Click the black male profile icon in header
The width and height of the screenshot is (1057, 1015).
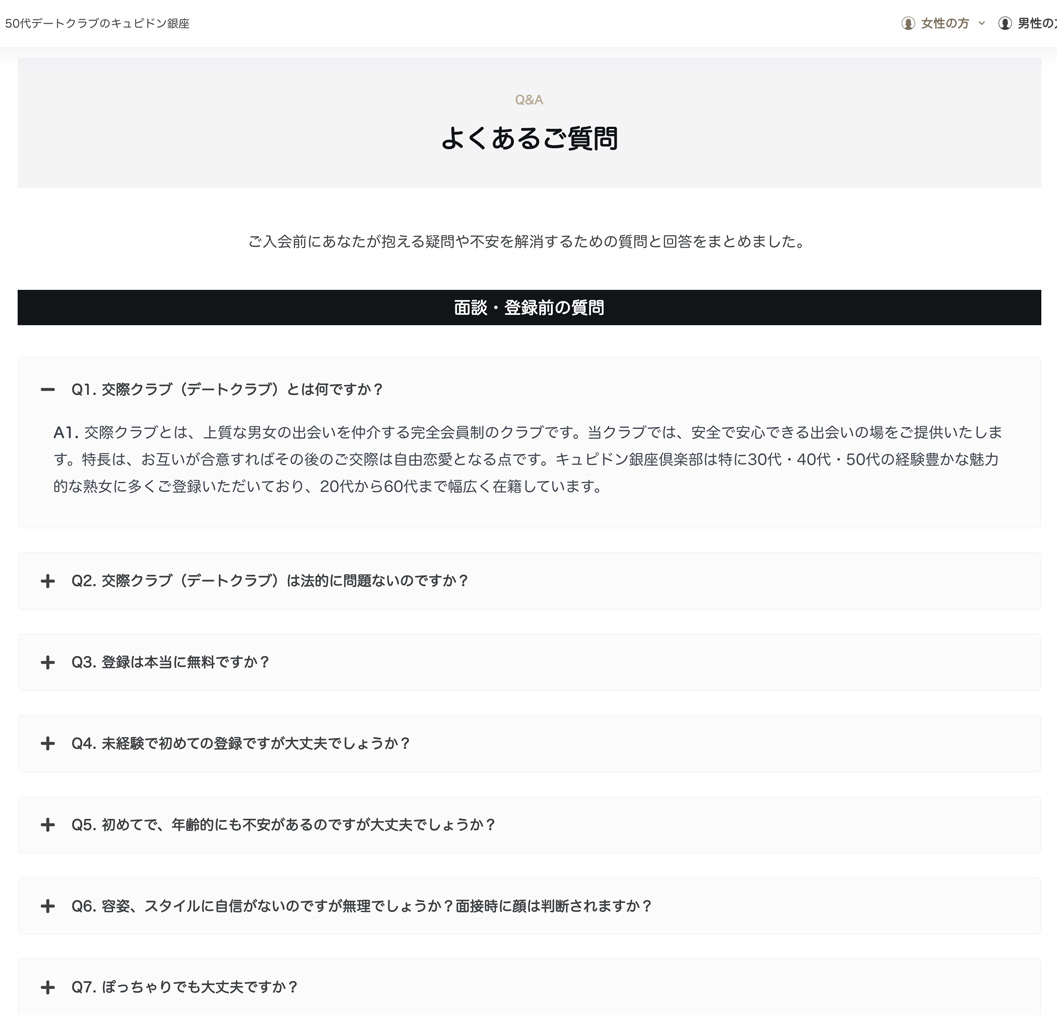tap(1004, 23)
